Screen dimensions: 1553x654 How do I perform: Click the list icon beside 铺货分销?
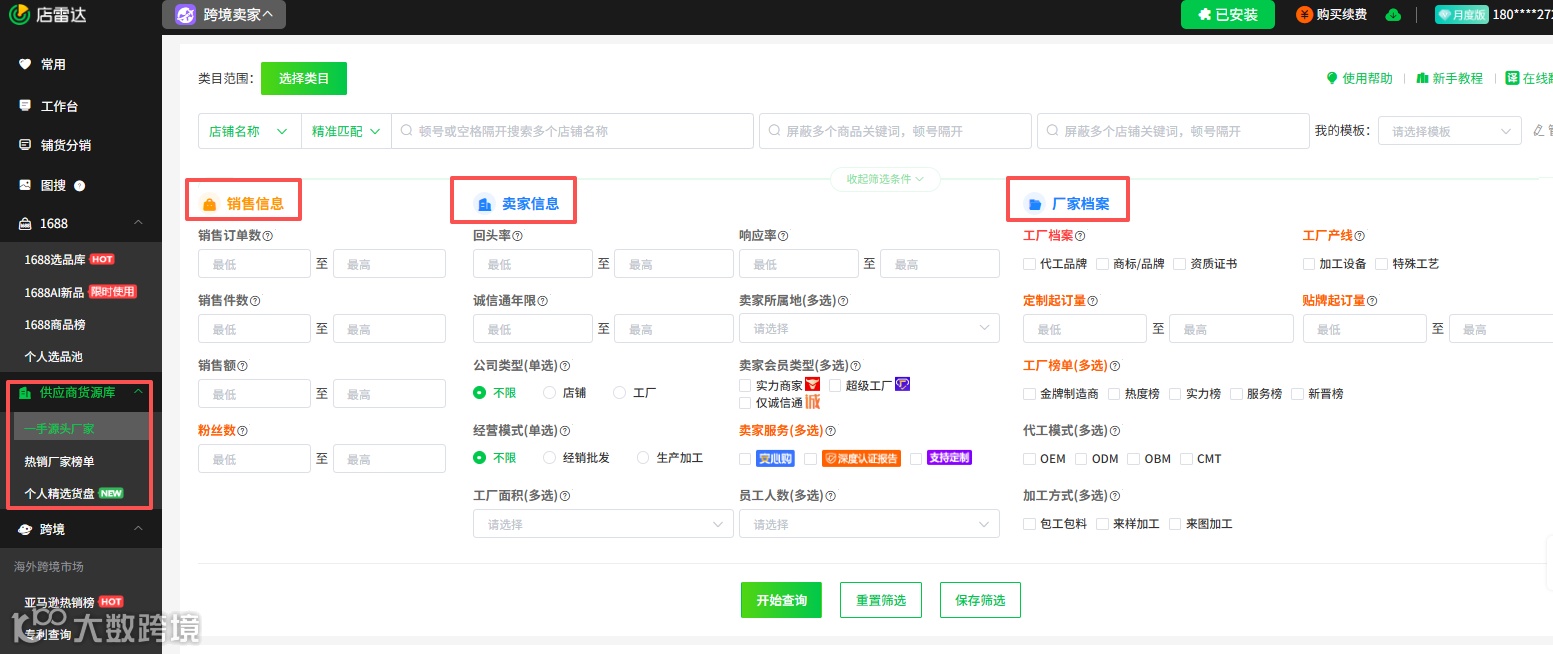coord(25,145)
